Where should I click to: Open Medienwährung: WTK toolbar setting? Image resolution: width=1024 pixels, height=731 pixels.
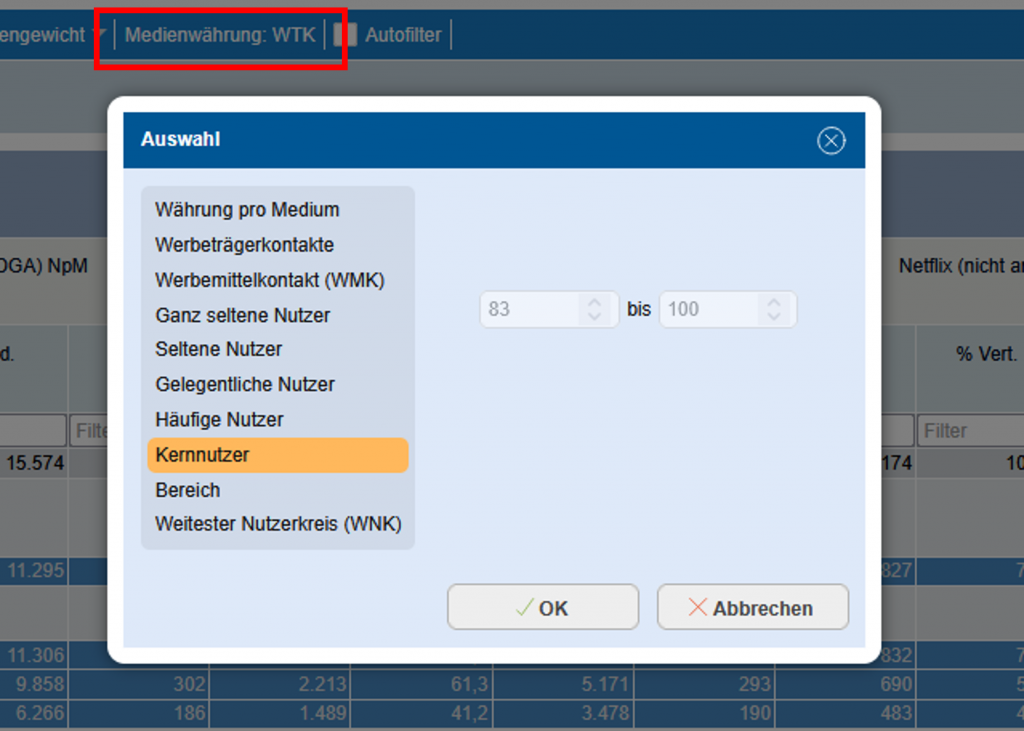pyautogui.click(x=220, y=35)
